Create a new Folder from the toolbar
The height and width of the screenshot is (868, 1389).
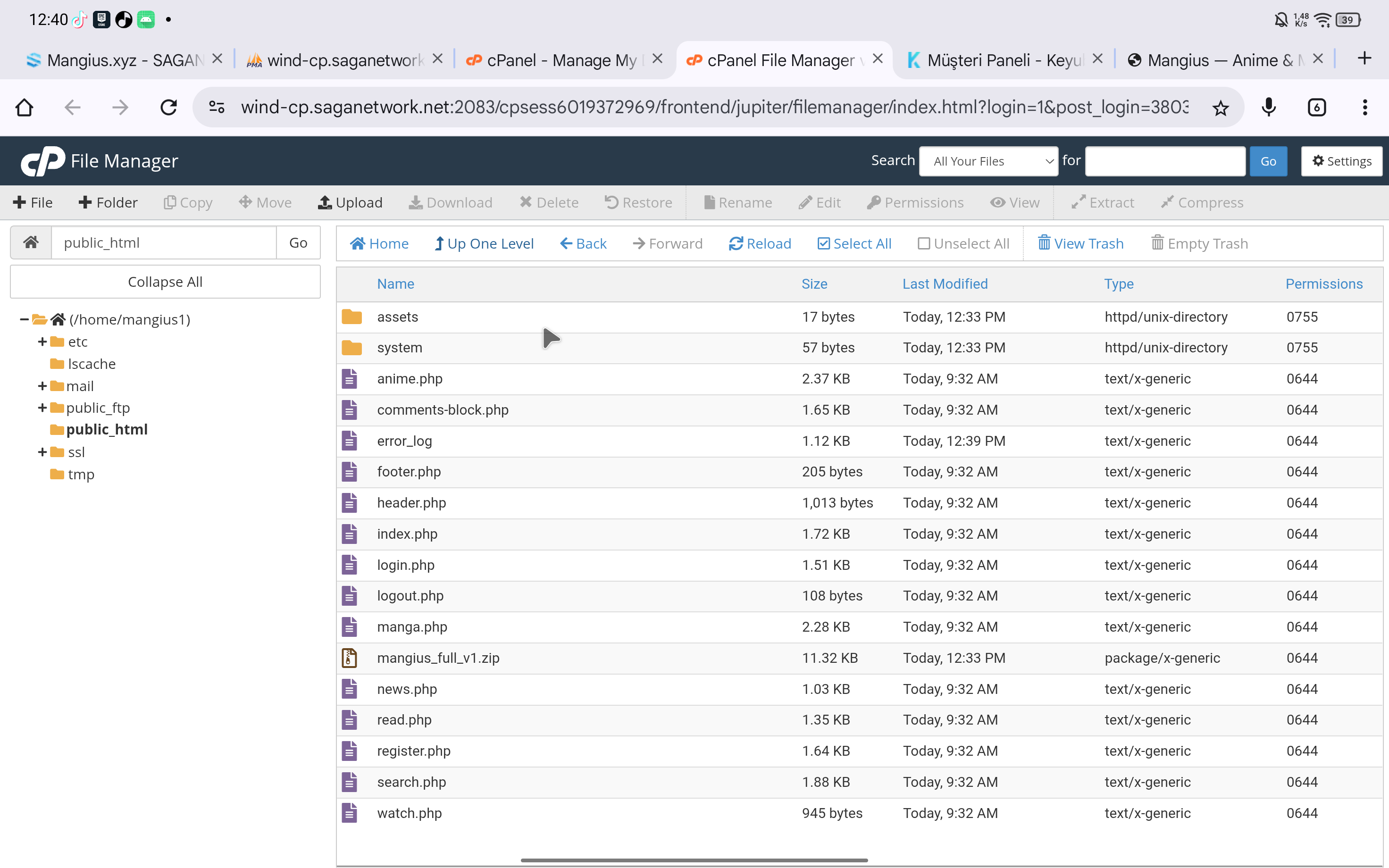click(108, 203)
